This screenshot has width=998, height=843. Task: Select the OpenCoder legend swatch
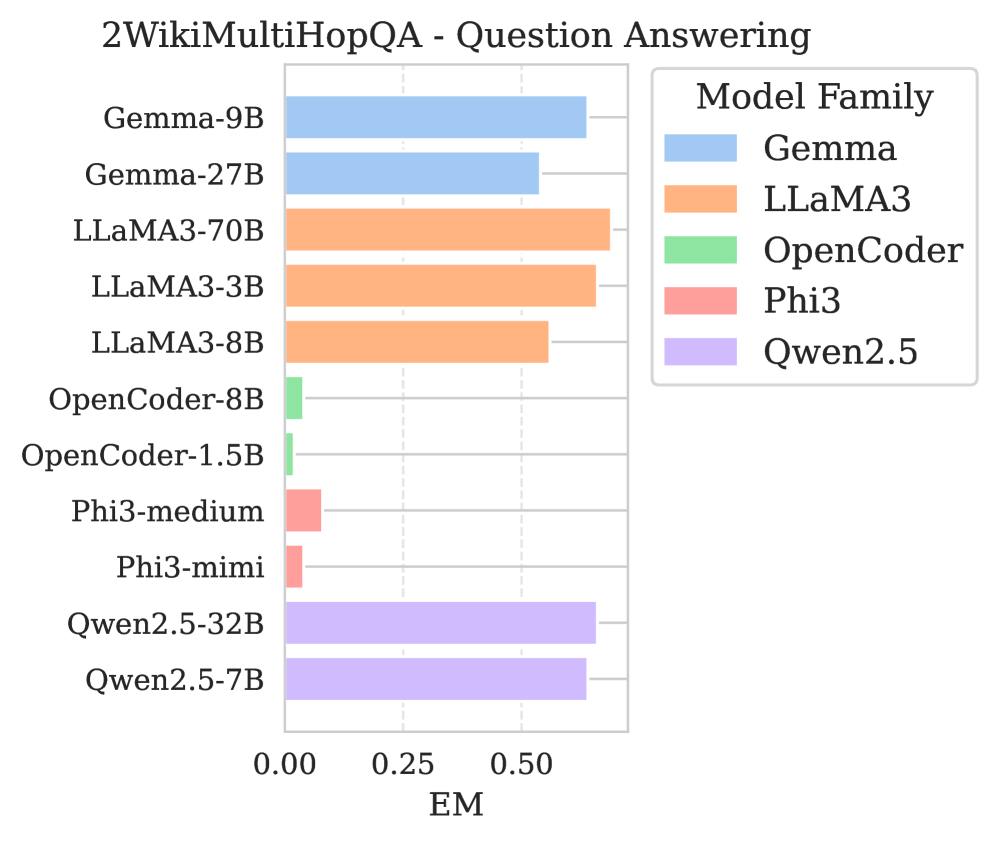coord(700,250)
